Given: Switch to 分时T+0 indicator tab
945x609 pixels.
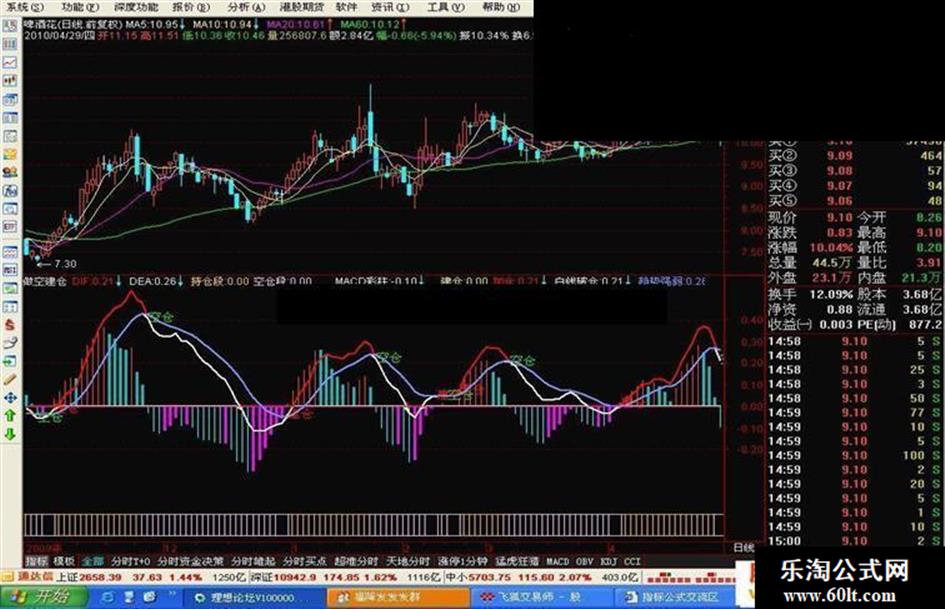Looking at the screenshot, I should 130,561.
